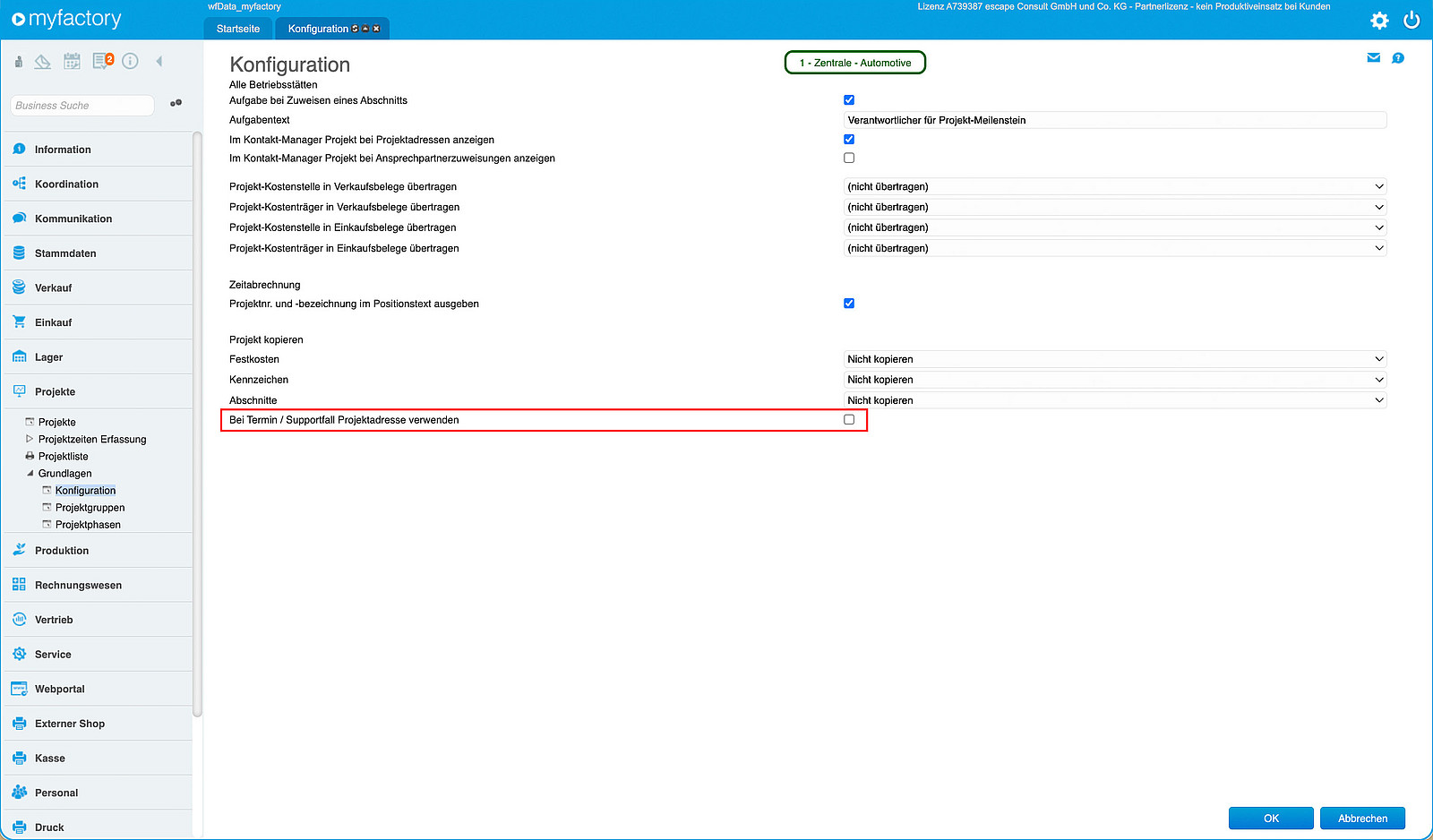Close the Konfiguration tab
Image resolution: width=1433 pixels, height=840 pixels.
pos(376,29)
